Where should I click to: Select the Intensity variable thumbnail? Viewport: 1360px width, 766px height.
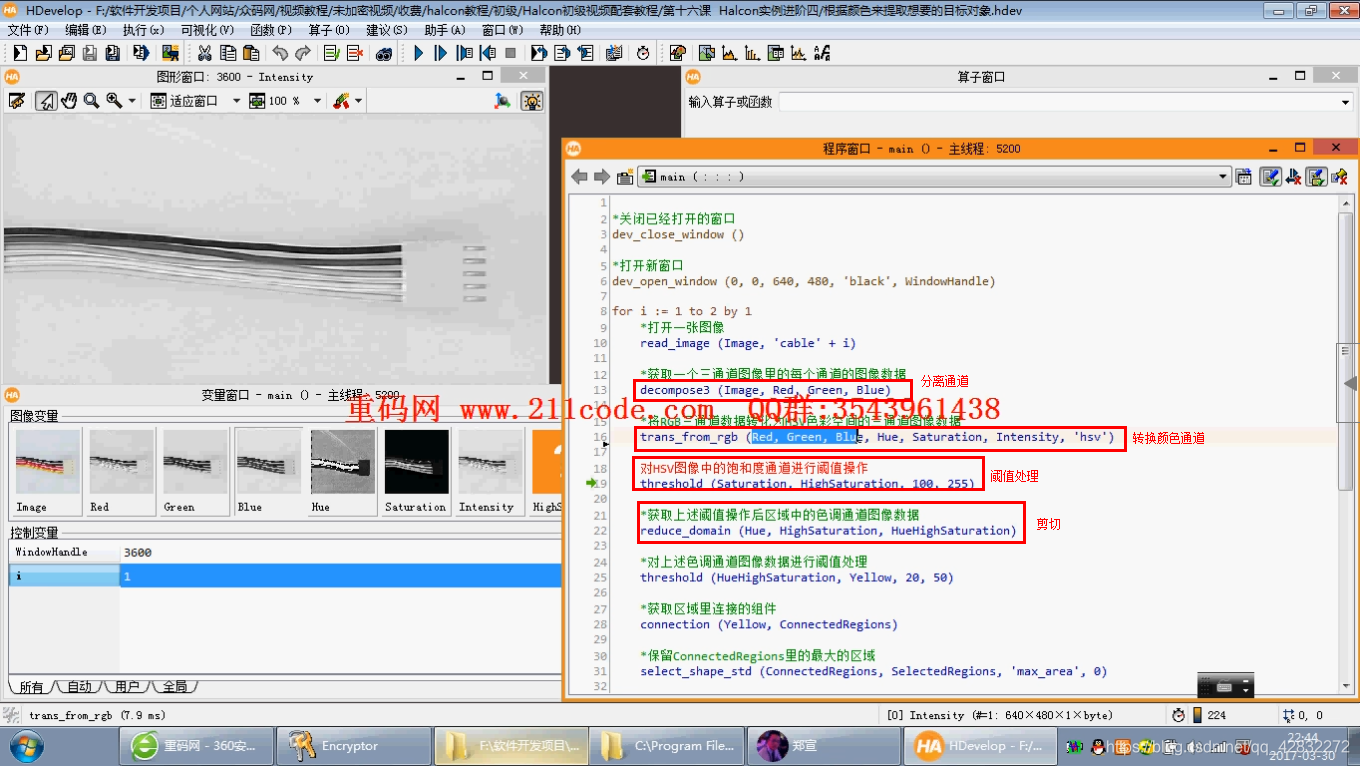pyautogui.click(x=490, y=470)
